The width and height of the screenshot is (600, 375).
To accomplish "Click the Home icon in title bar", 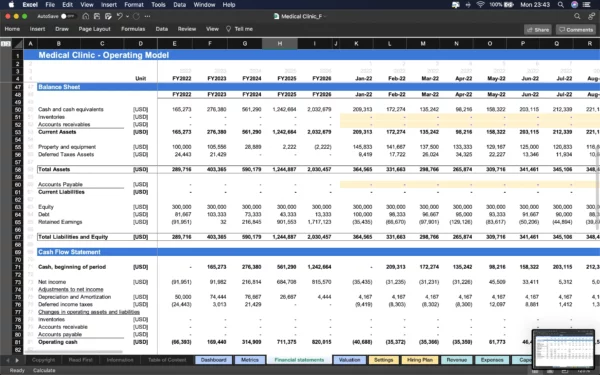I will click(x=86, y=16).
